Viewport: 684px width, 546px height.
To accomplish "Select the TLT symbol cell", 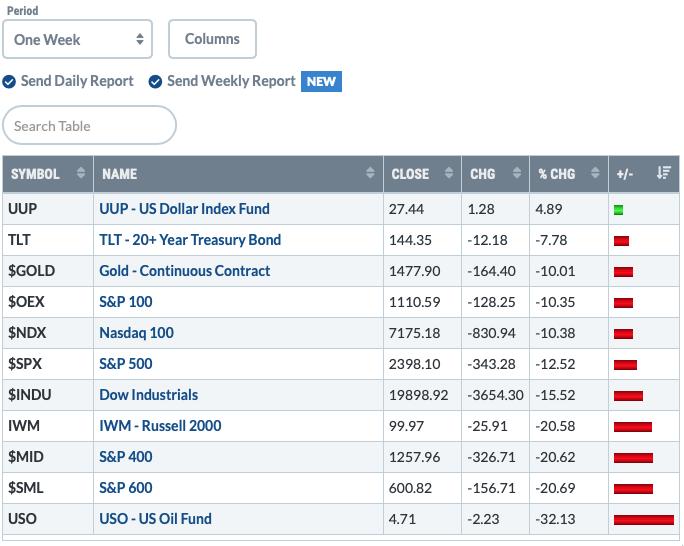I will pyautogui.click(x=48, y=240).
